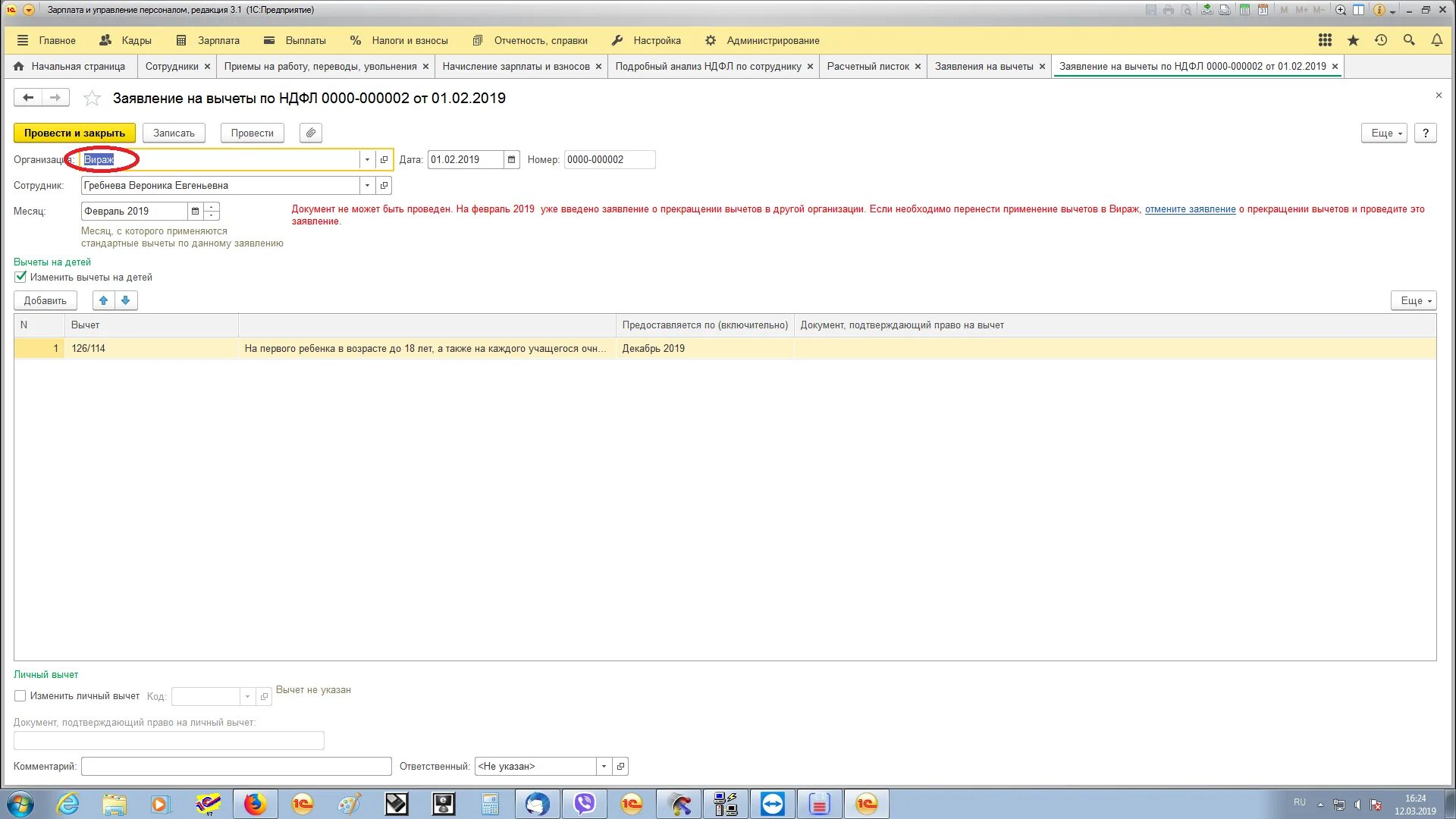Click personal deduction document input field
Viewport: 1456px width, 819px height.
(x=168, y=741)
